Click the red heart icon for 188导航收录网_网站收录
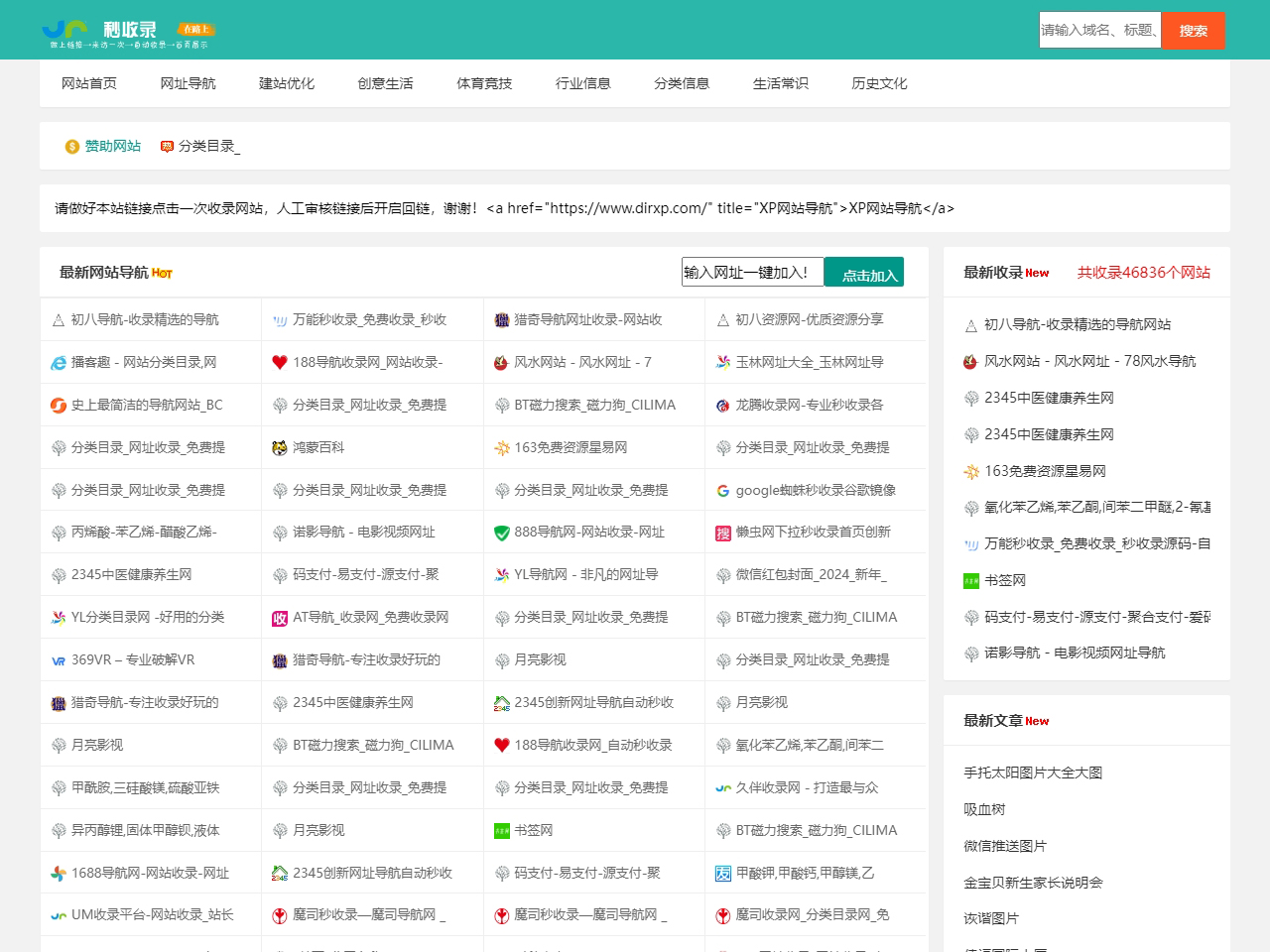Viewport: 1270px width, 952px height. (280, 363)
